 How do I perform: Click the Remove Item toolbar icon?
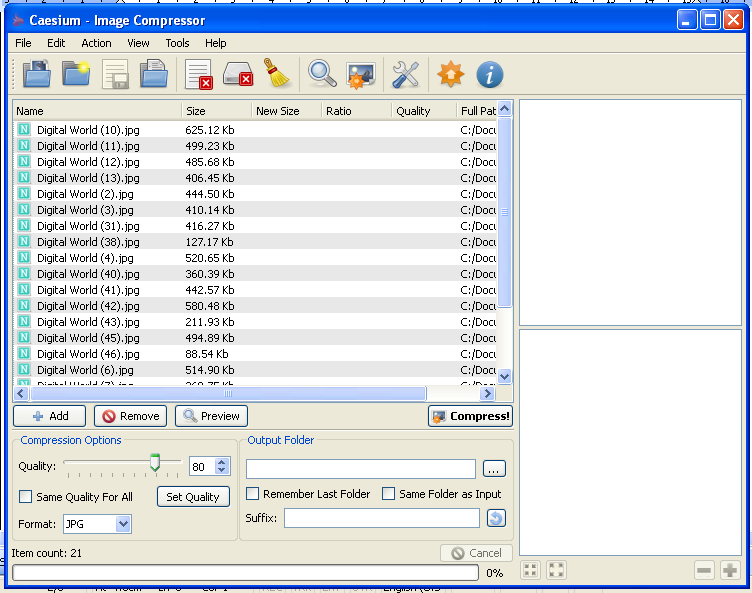[199, 74]
